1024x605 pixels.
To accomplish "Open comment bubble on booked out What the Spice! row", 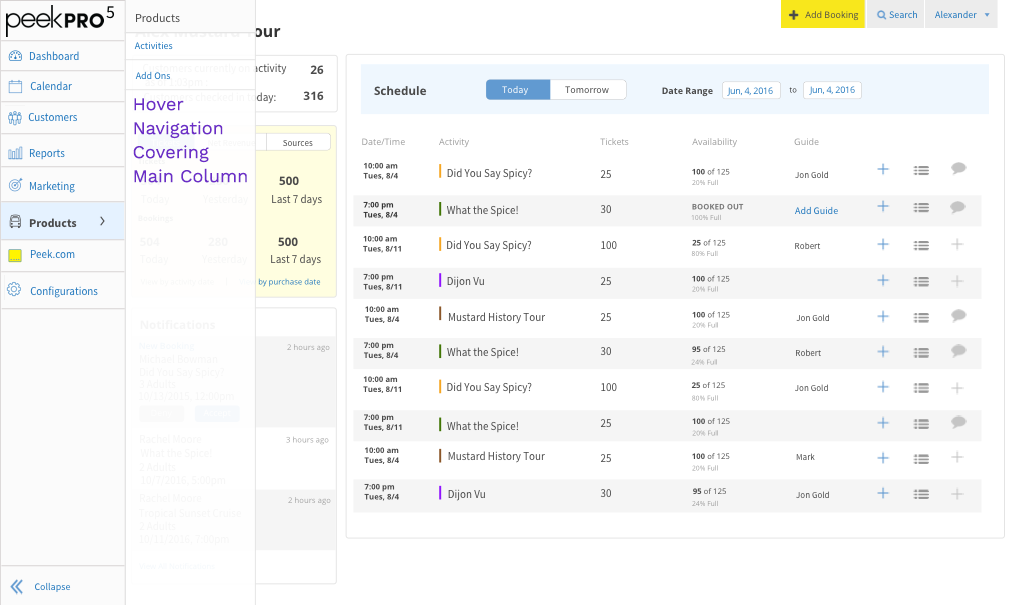I will [x=957, y=208].
